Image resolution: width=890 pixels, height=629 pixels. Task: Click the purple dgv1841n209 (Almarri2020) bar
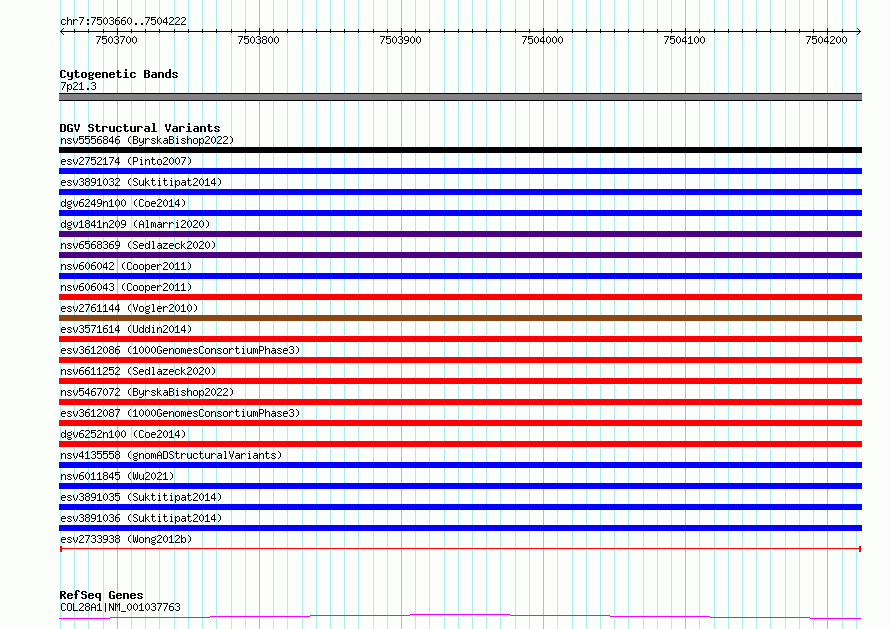(x=460, y=234)
